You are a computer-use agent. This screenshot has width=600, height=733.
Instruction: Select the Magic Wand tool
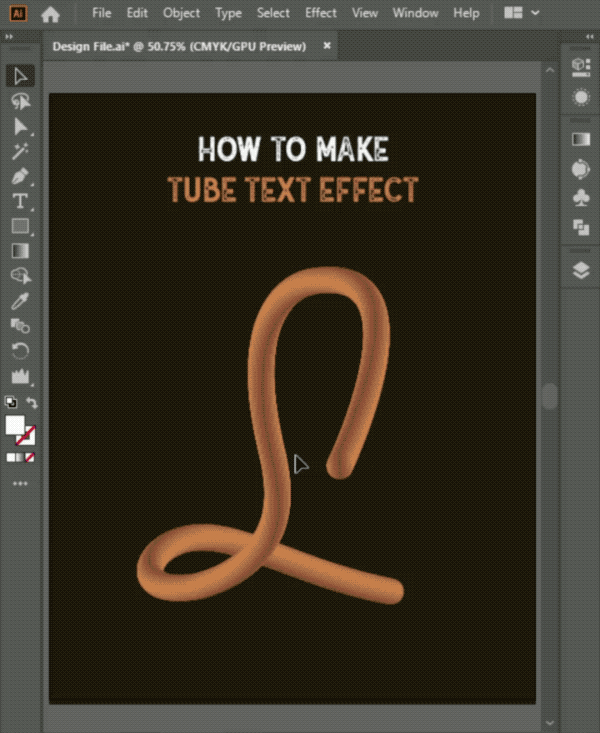(x=20, y=151)
